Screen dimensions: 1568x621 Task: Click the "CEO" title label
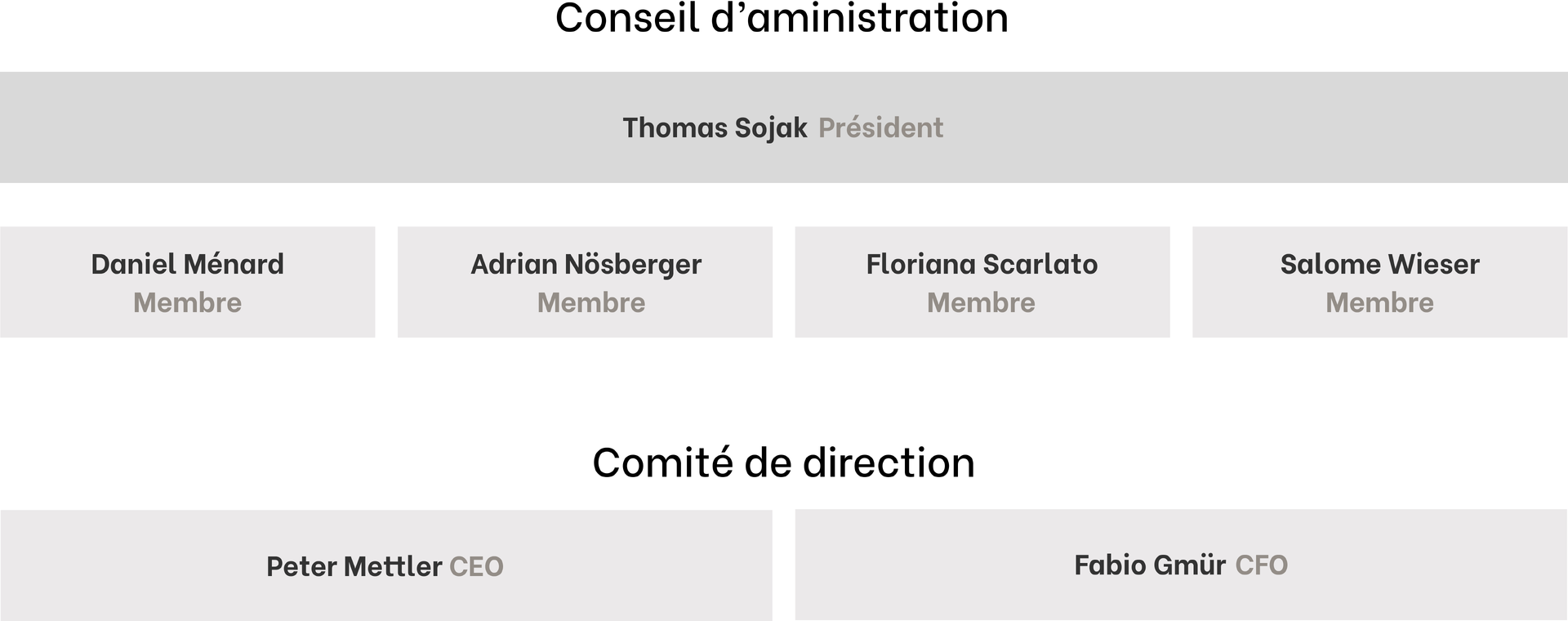[x=476, y=566]
